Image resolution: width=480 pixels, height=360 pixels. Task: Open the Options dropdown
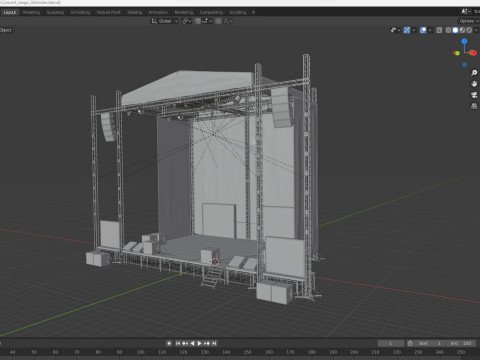coord(469,21)
